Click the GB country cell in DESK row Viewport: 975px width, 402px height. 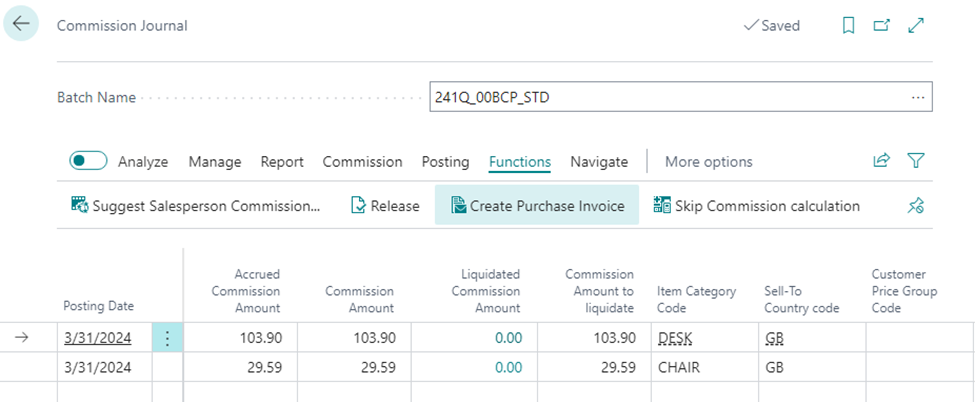pos(811,337)
